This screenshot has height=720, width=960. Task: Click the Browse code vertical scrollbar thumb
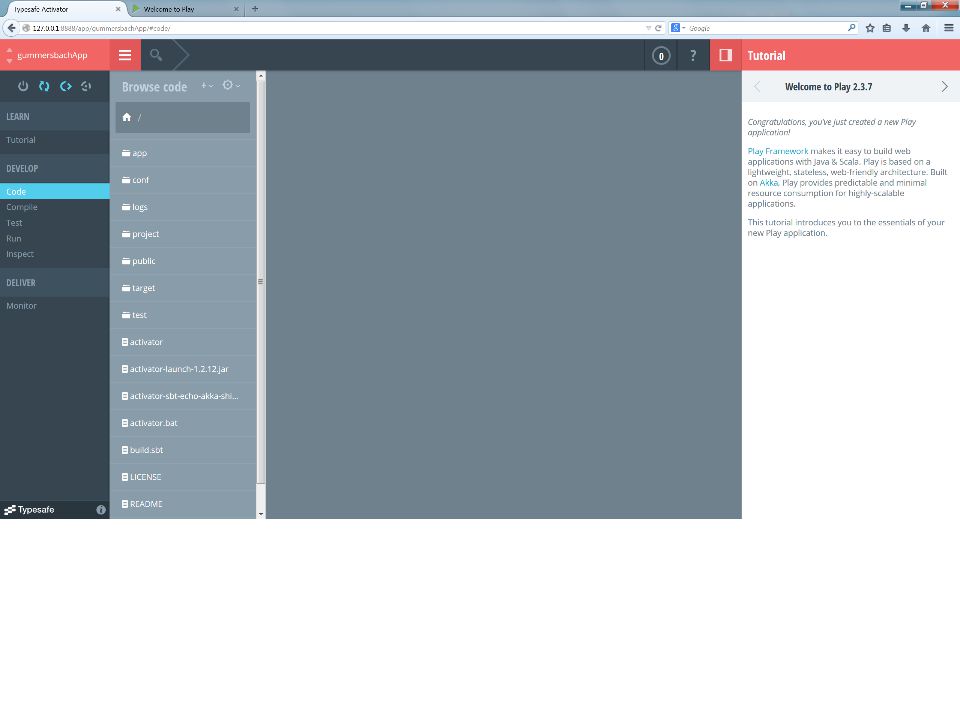pos(261,282)
